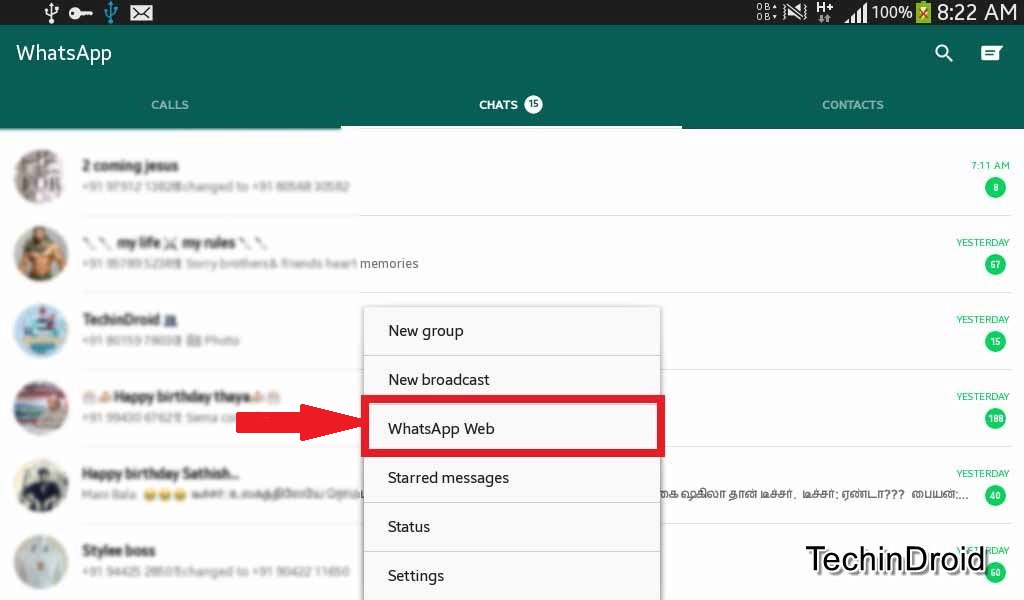Open the 'my life my rules' conversation title

click(174, 243)
